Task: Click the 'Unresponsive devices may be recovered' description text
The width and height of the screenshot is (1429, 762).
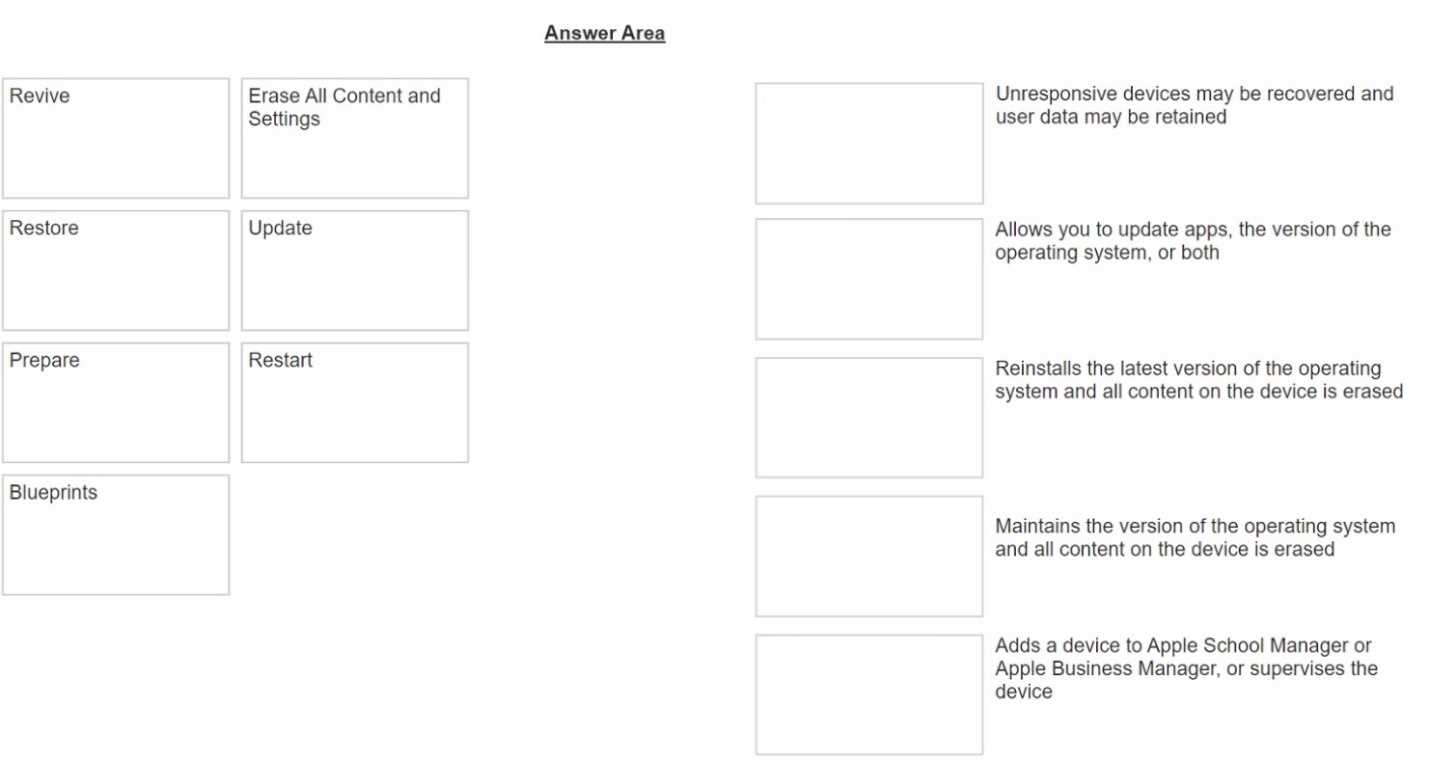Action: coord(1194,105)
